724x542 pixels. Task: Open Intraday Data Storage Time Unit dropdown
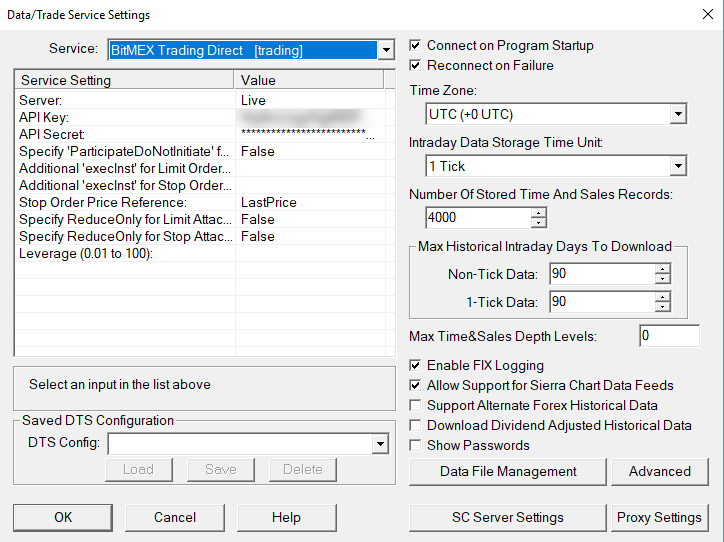click(678, 166)
